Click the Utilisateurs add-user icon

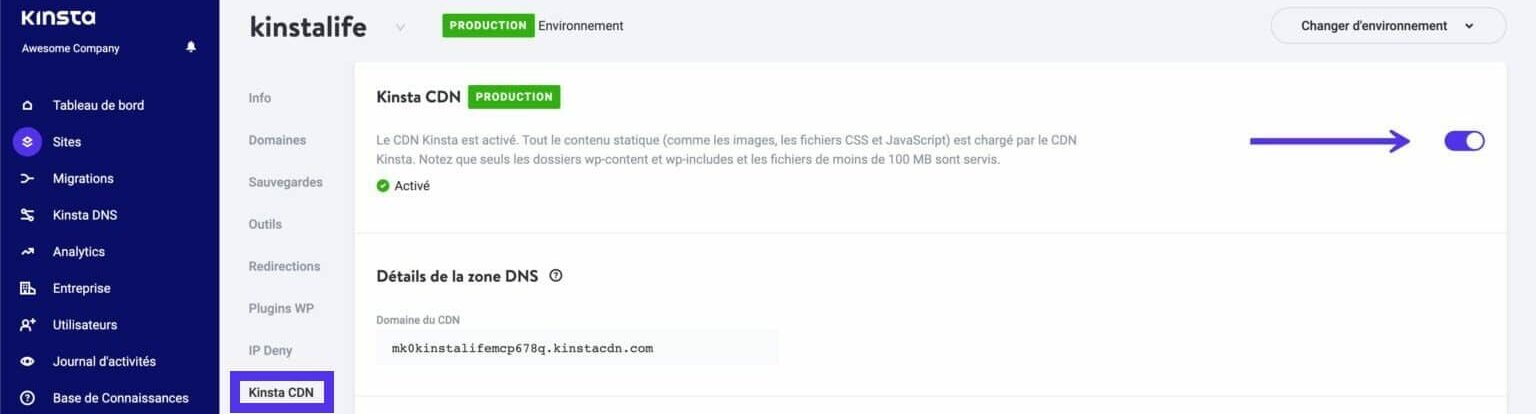coord(27,325)
